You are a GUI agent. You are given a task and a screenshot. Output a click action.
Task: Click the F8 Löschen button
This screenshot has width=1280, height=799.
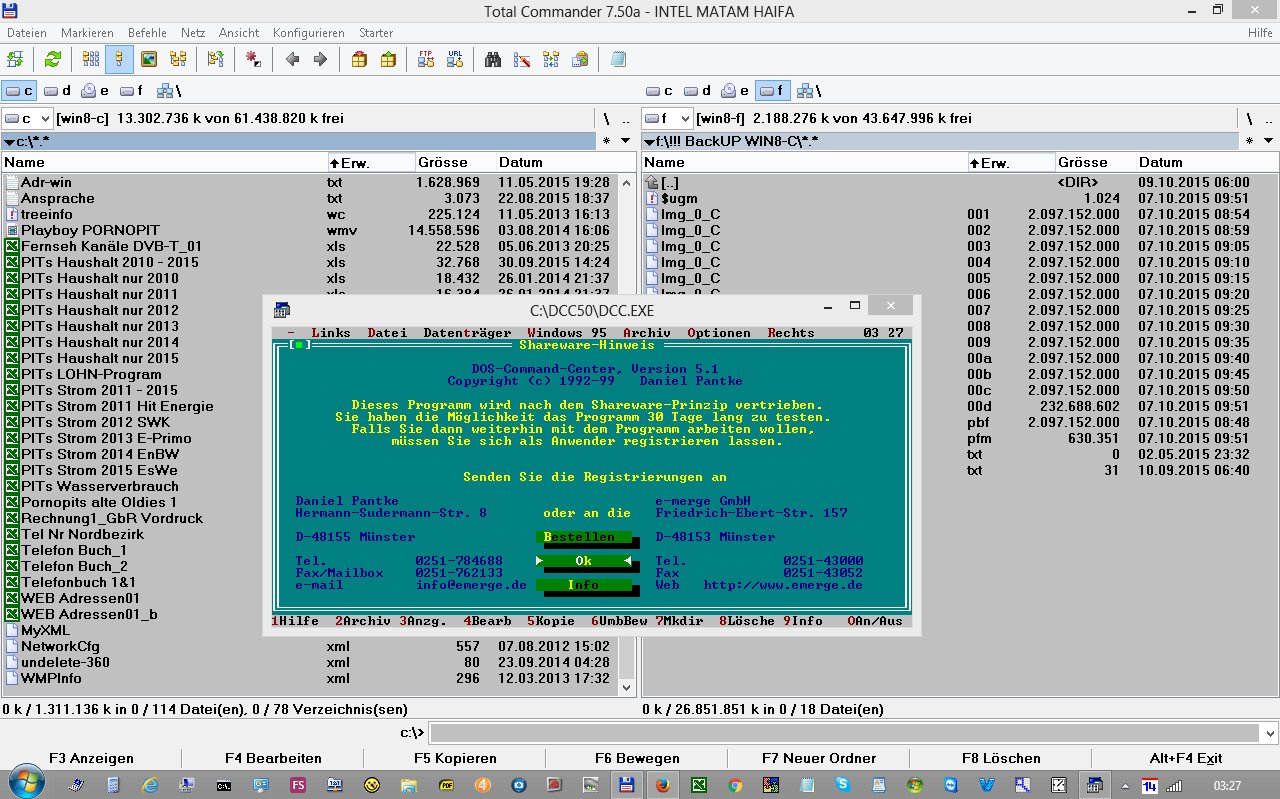[x=1001, y=758]
